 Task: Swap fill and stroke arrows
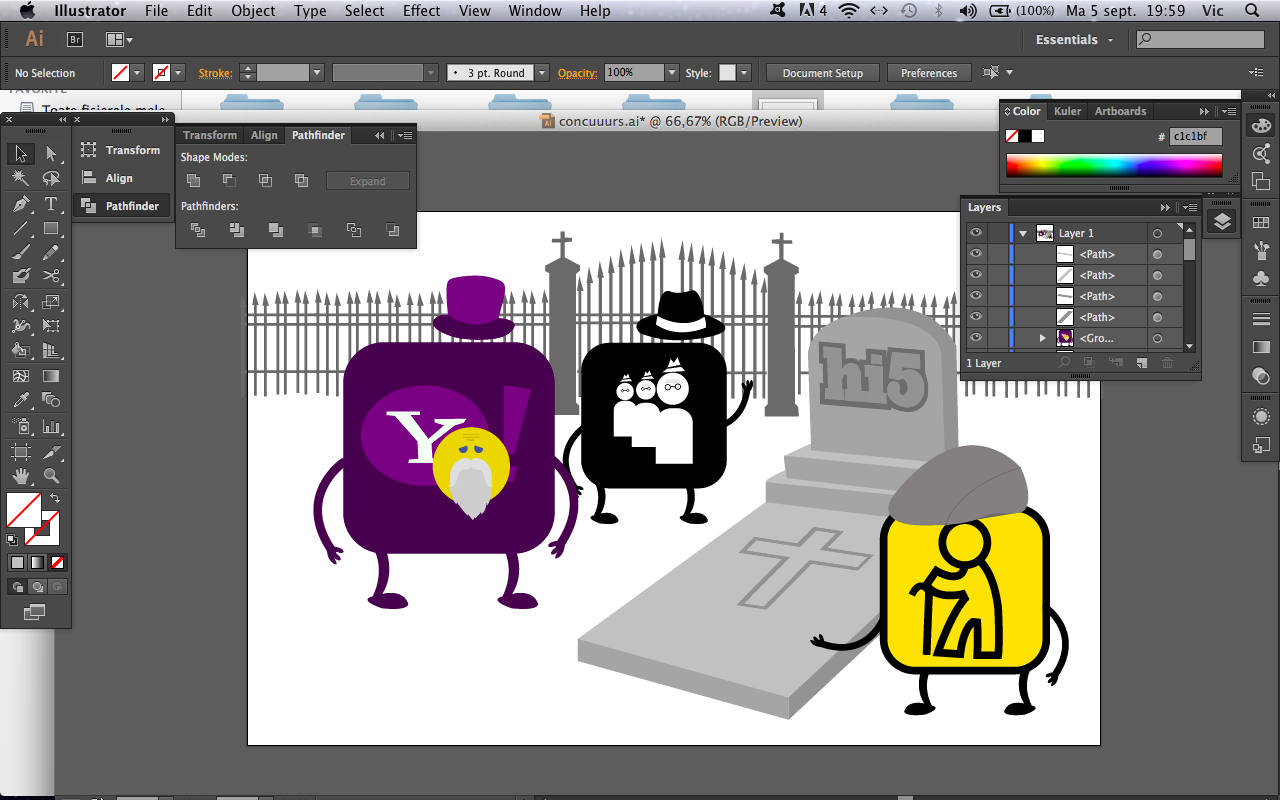pyautogui.click(x=55, y=497)
